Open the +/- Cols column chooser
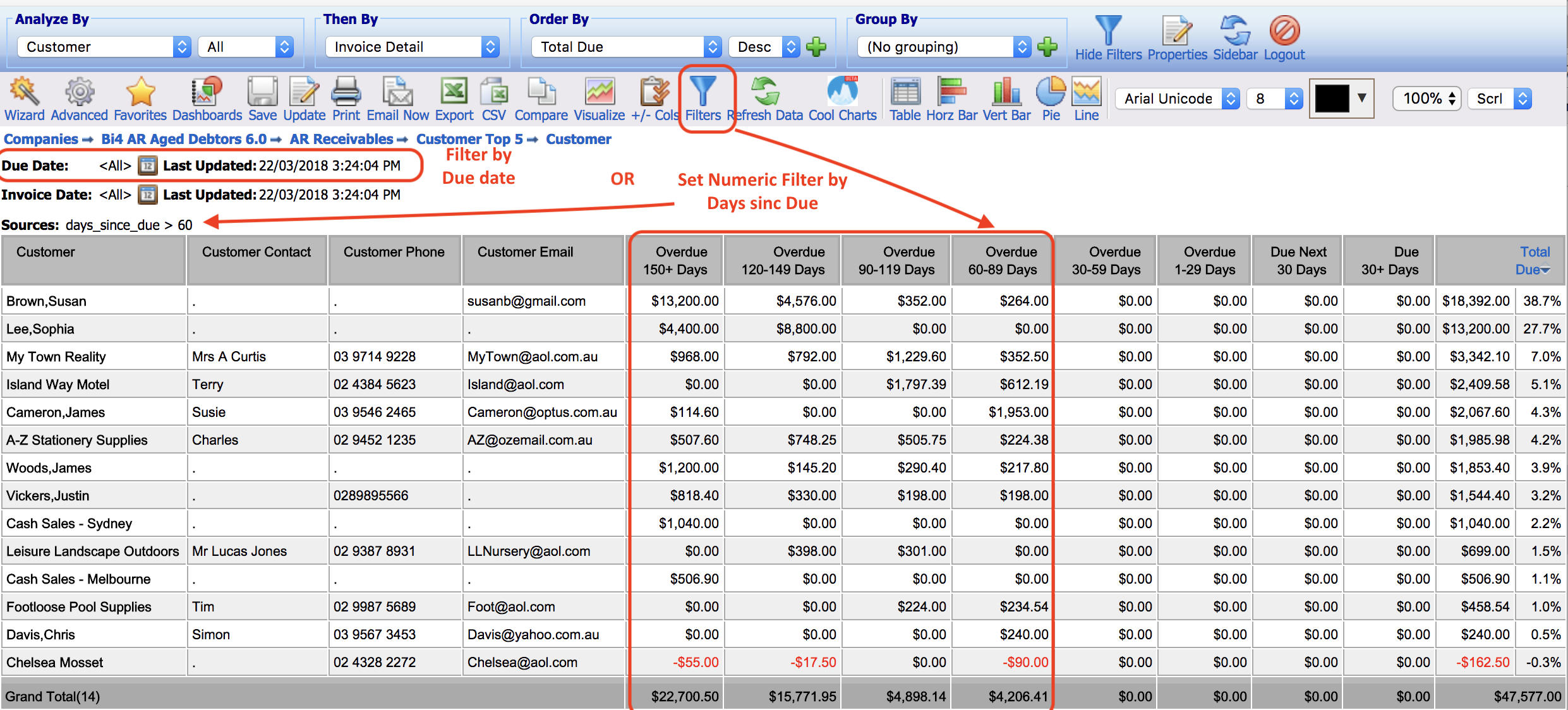Screen dimensions: 1568x710 (655, 99)
